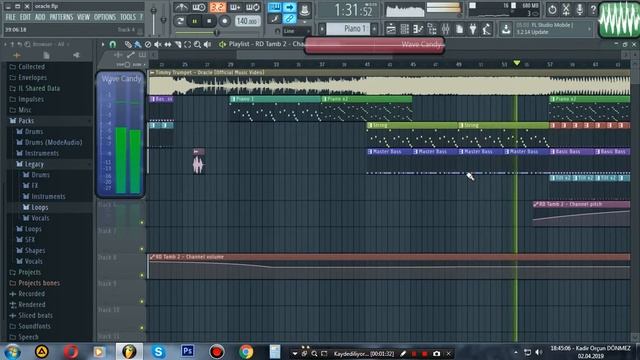Toggle the step editing mode icon
Screen dimensions: 640x360
click(x=274, y=19)
